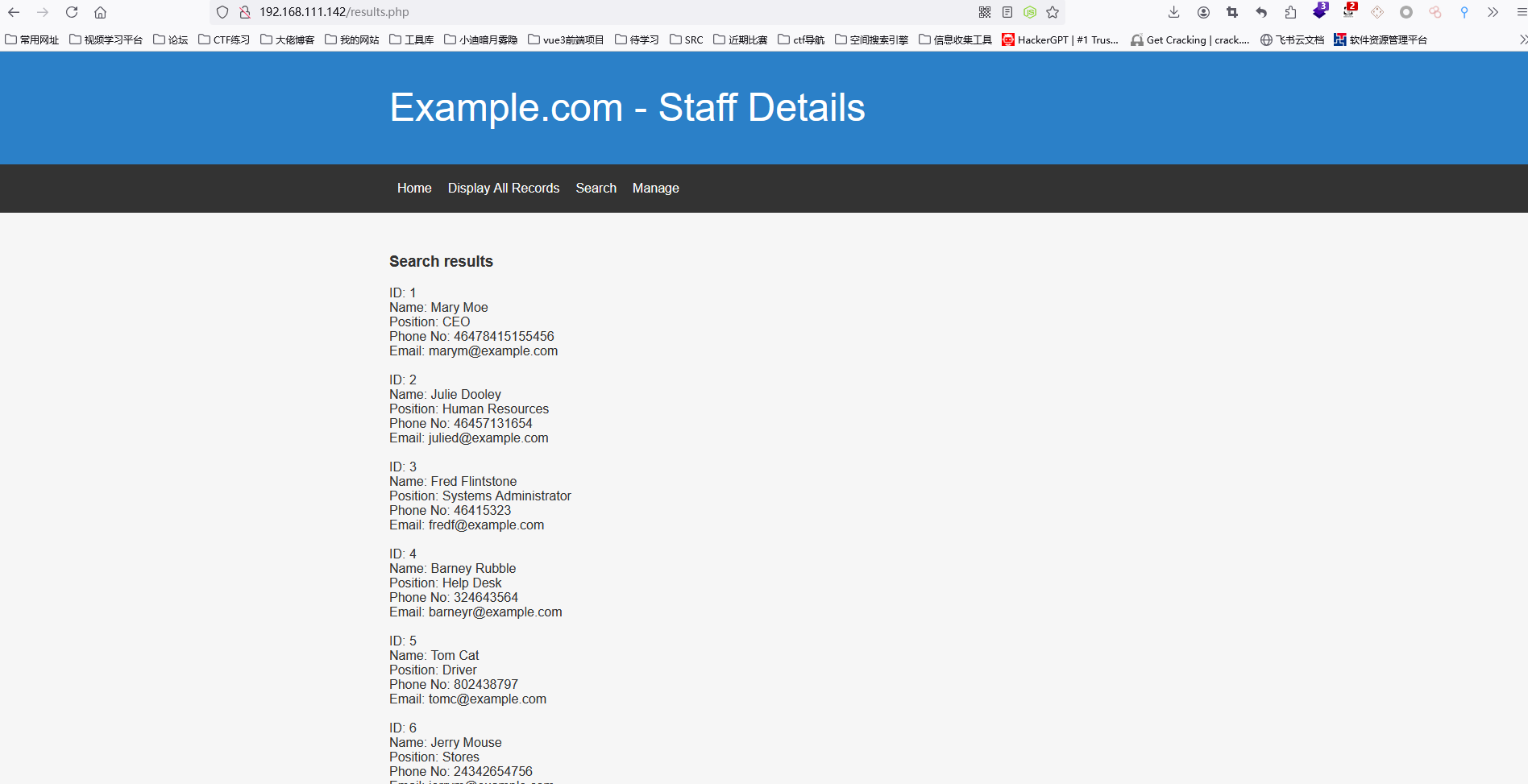Expand the CTF练习 bookmarks folder

(x=224, y=39)
